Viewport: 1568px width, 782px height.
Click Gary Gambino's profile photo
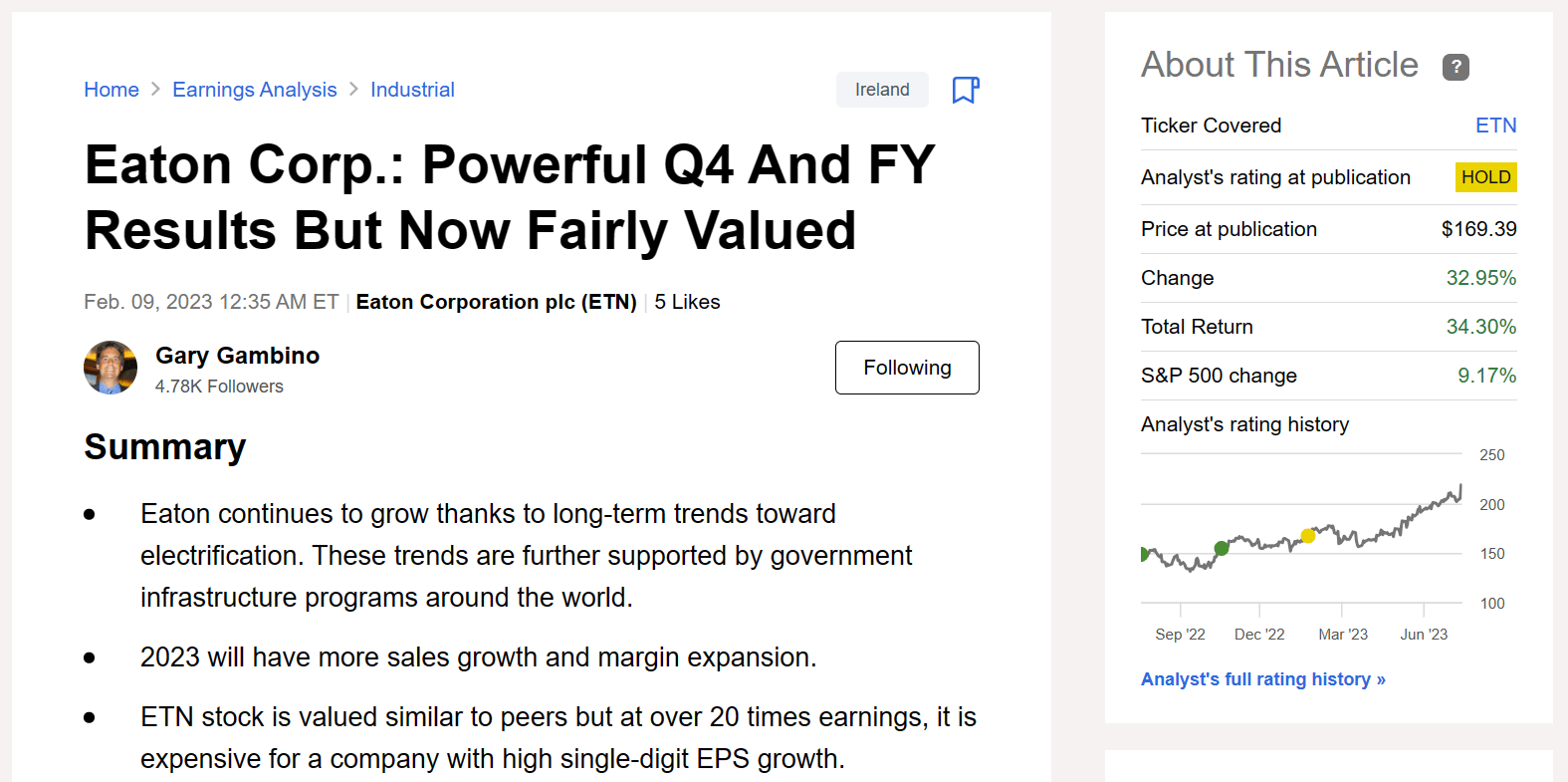pos(111,368)
